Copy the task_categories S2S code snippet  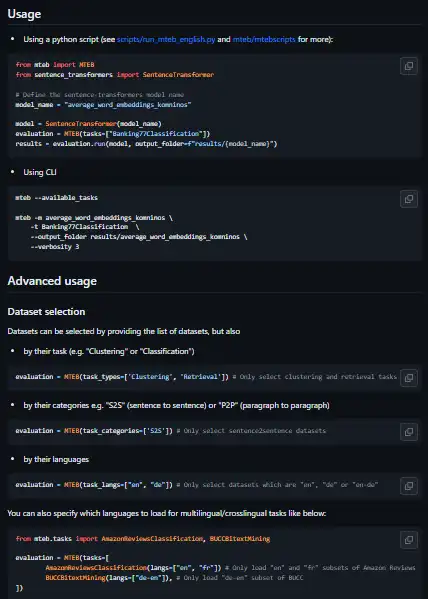(409, 432)
